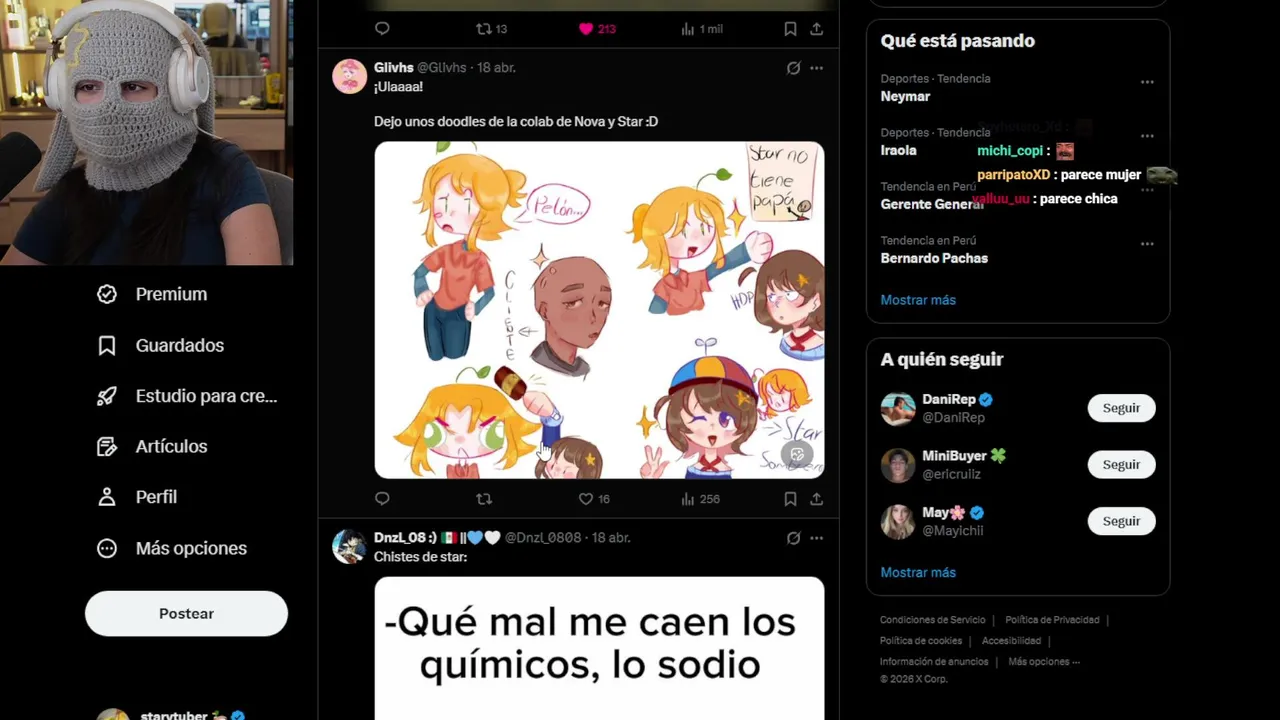Reply to the Glivhs doodles tweet

382,499
